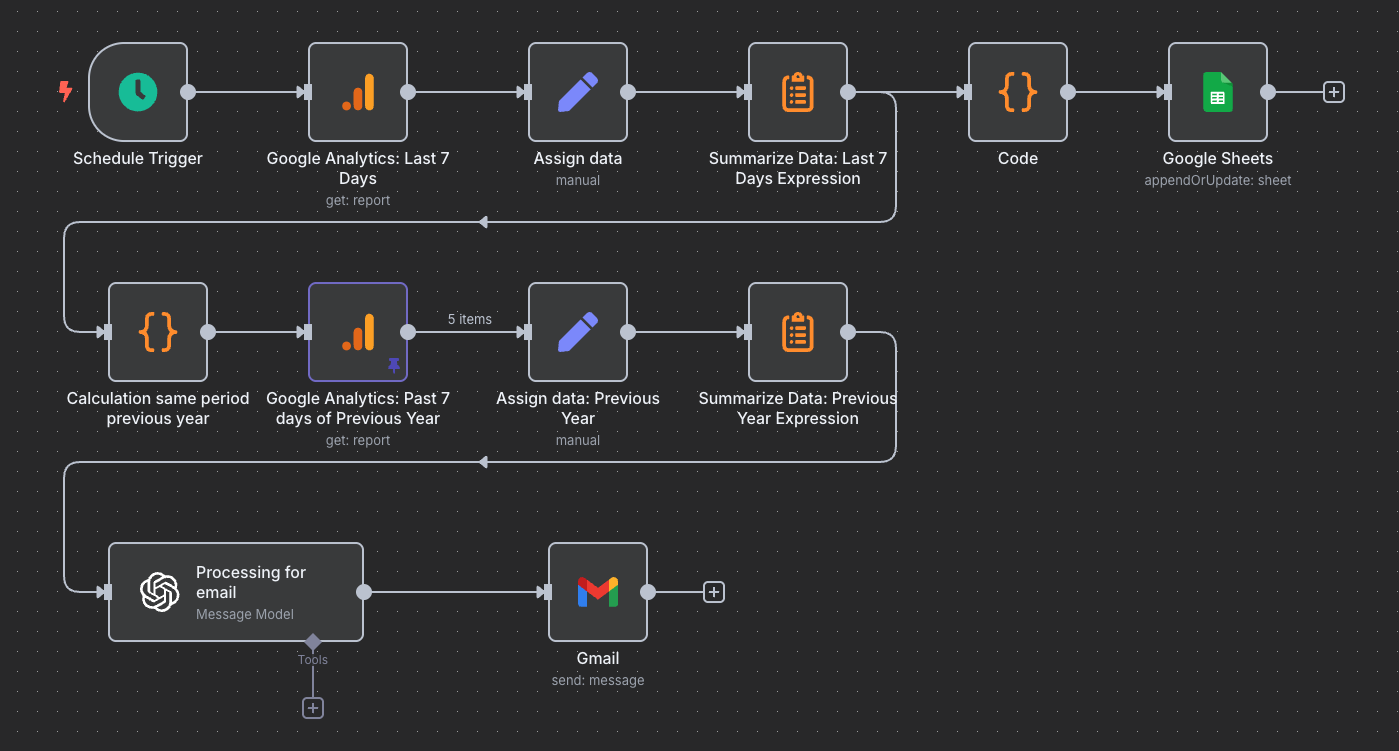Click 'Summarize Data: Previous Year Expression' label
This screenshot has width=1399, height=751.
pyautogui.click(x=798, y=408)
